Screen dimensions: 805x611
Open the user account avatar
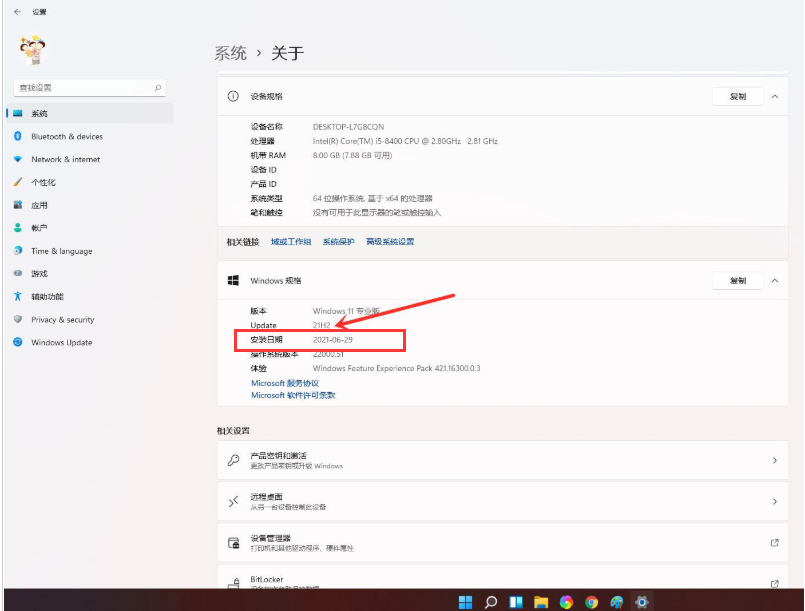point(33,50)
